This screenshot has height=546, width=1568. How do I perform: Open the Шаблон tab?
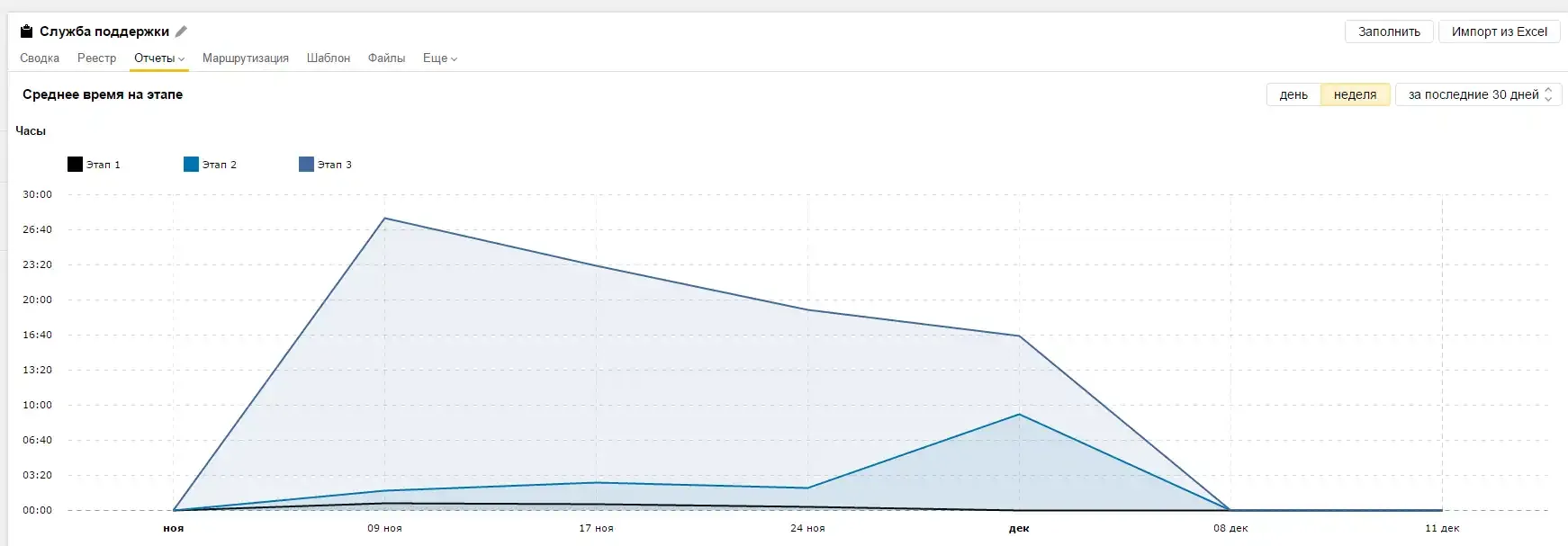[329, 58]
